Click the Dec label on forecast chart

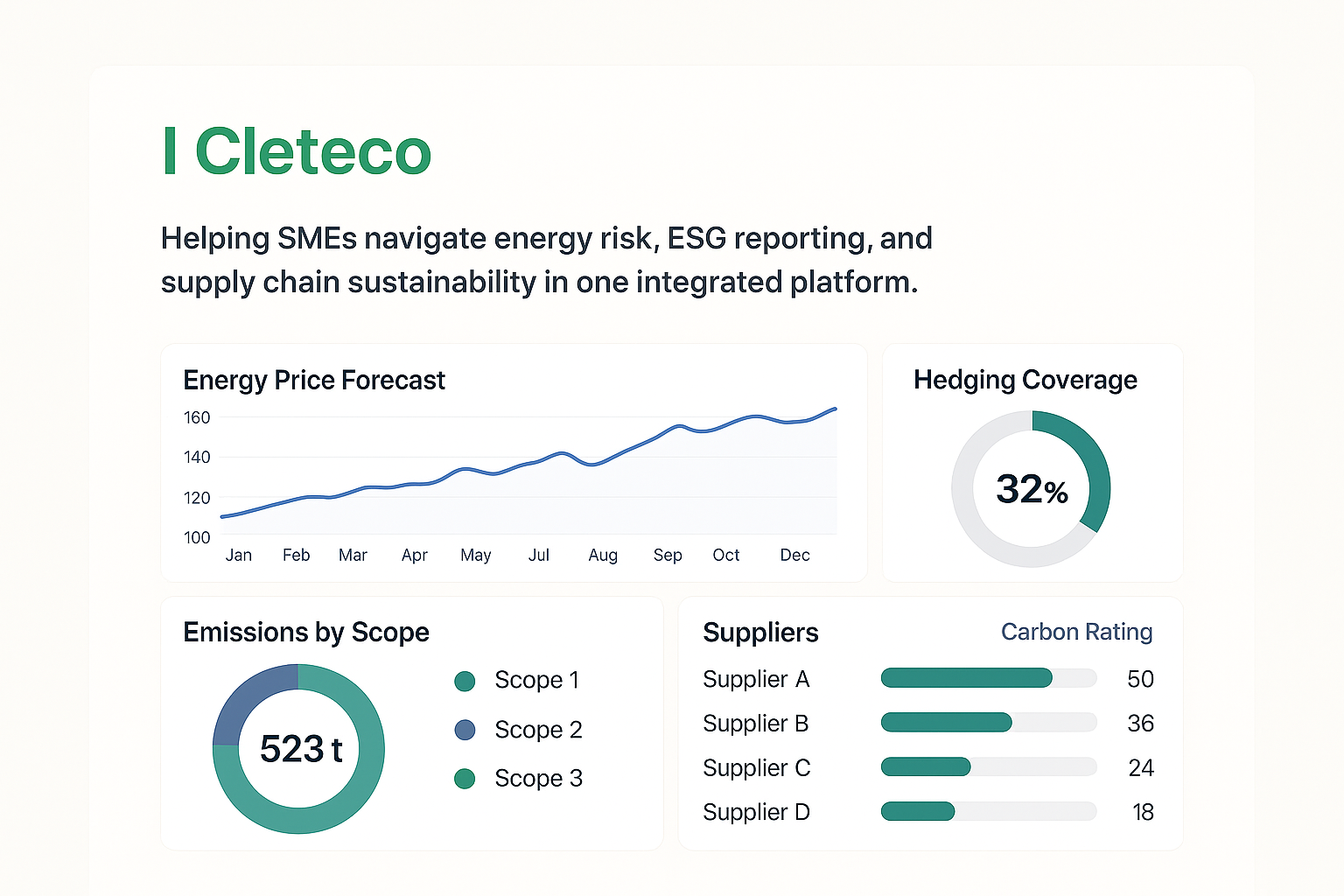pyautogui.click(x=794, y=555)
